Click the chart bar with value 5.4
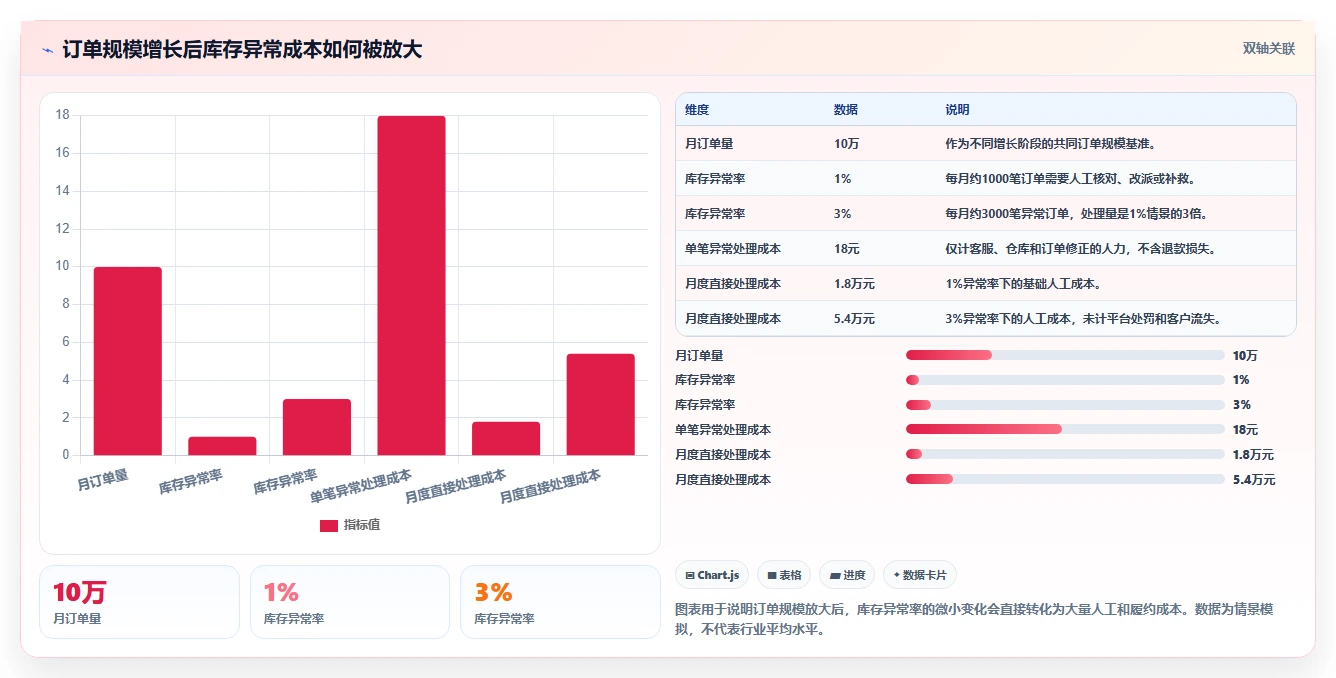This screenshot has width=1336, height=678. coord(600,404)
